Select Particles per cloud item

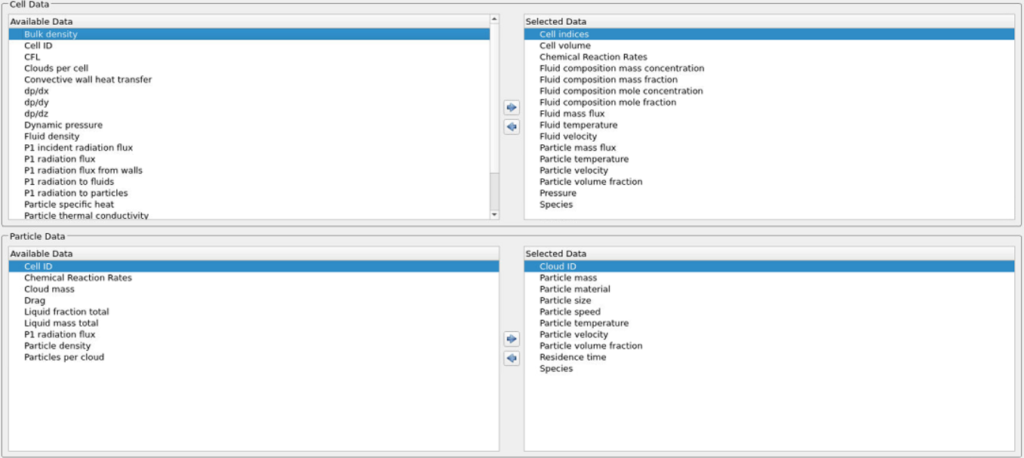click(x=64, y=357)
